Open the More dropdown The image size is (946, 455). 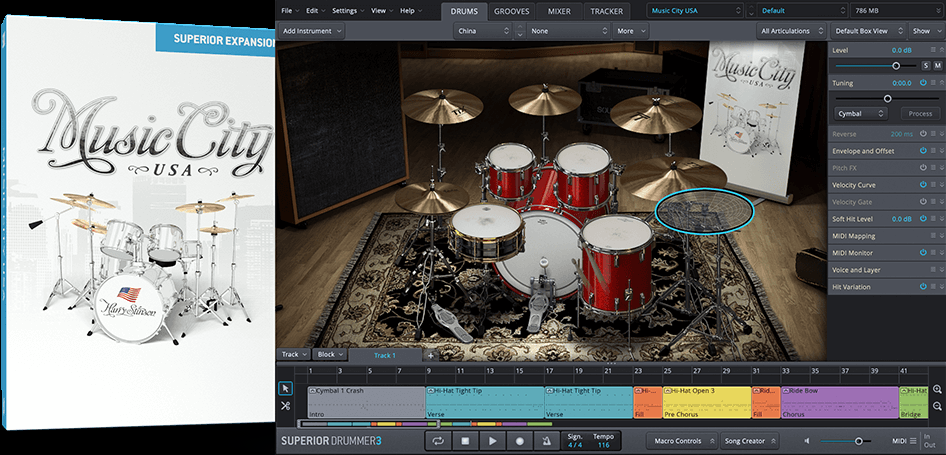pos(630,31)
